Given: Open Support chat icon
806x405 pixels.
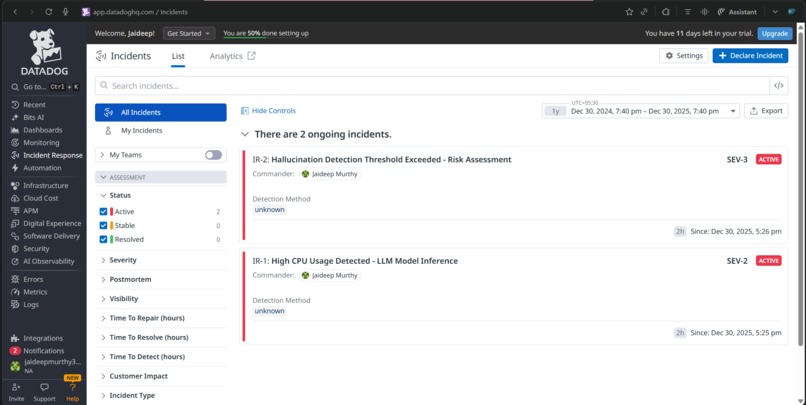Looking at the screenshot, I should [44, 388].
